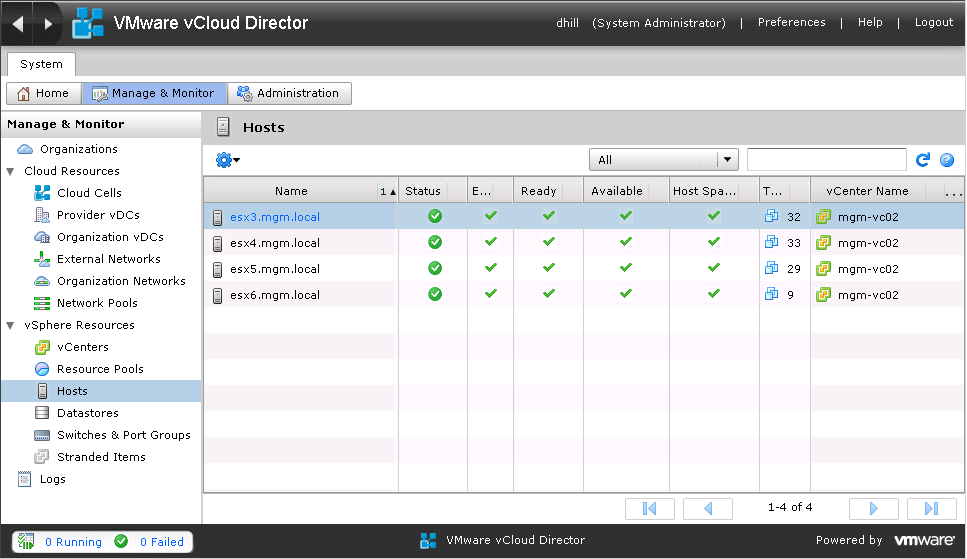Screen dimensions: 967x559
Task: Click the vCloud Director logo icon
Action: click(88, 23)
